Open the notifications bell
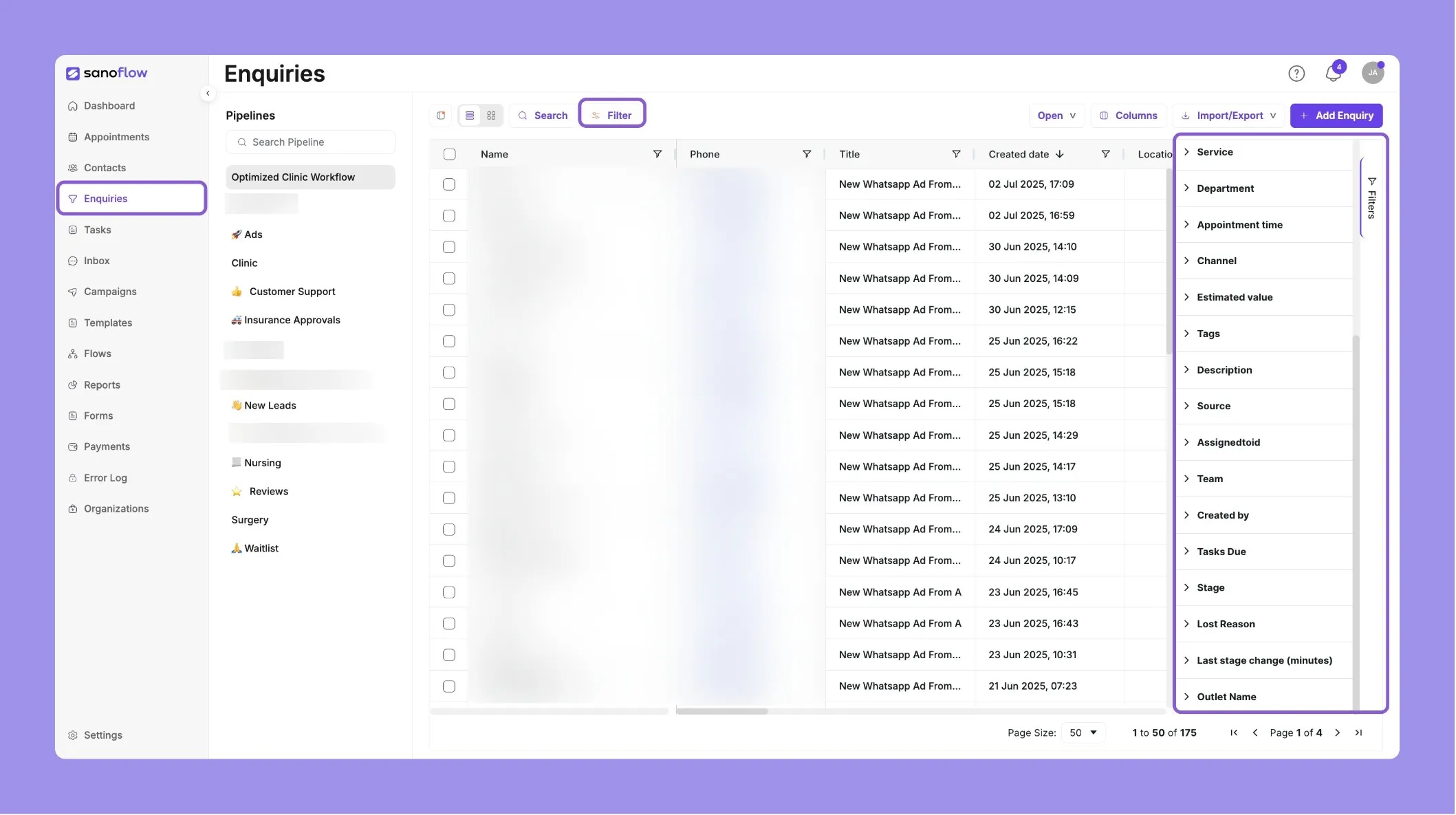1456x815 pixels. point(1333,74)
